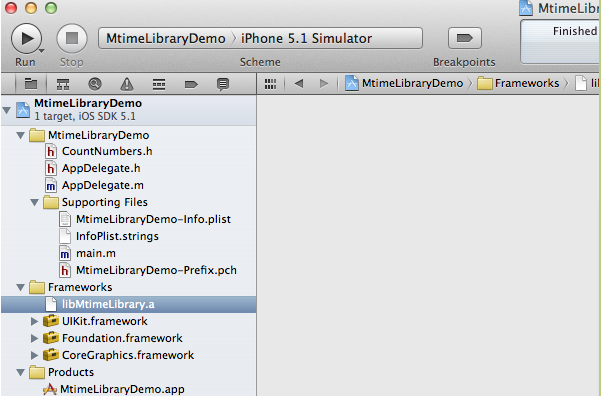
Task: Show the Breakpoint navigator
Action: [x=191, y=84]
